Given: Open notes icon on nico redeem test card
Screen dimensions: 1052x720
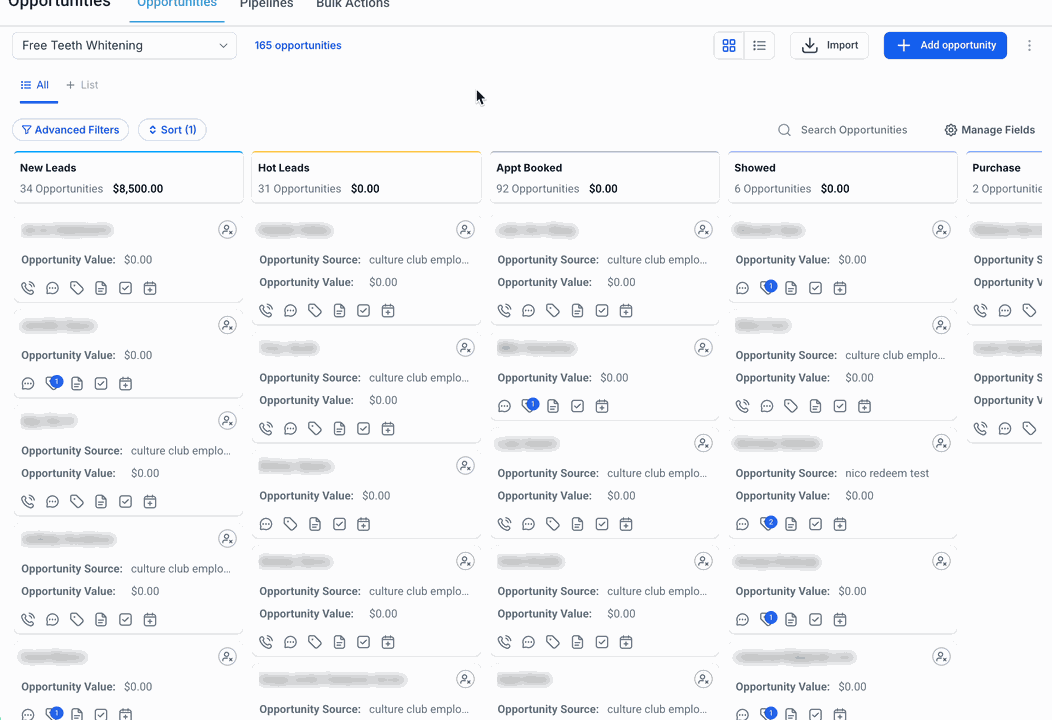Looking at the screenshot, I should tap(791, 525).
